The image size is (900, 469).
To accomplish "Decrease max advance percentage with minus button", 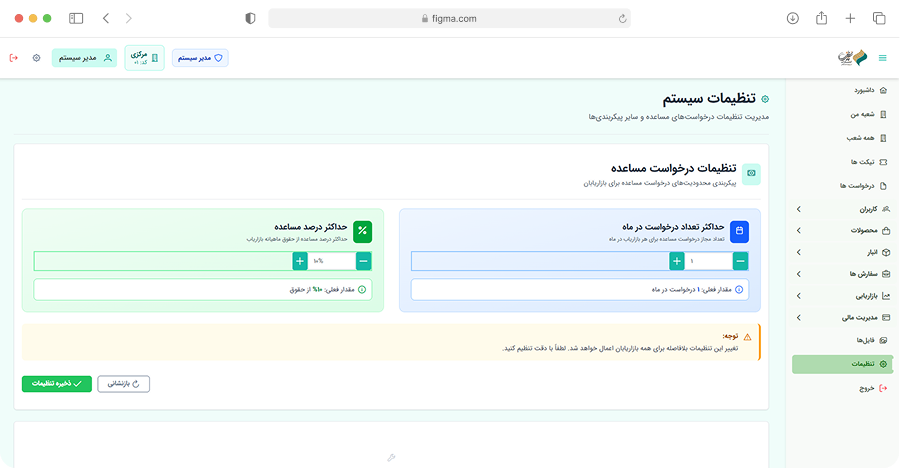I will [363, 261].
